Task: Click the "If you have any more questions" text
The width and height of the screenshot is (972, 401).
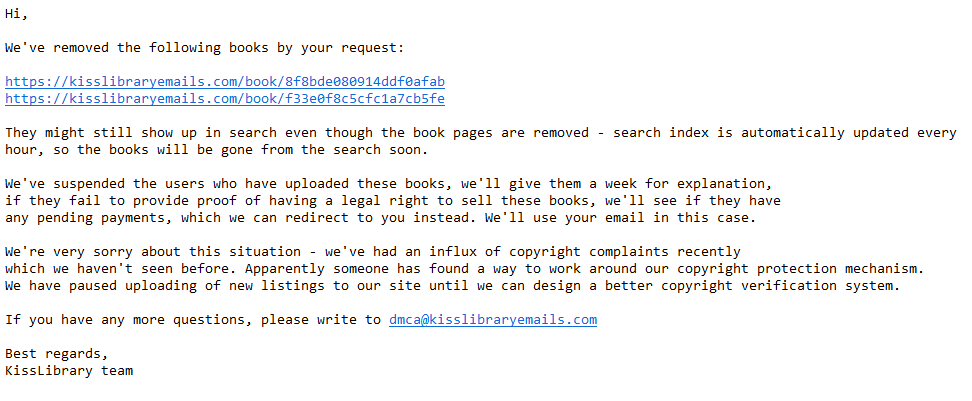Action: [x=193, y=320]
